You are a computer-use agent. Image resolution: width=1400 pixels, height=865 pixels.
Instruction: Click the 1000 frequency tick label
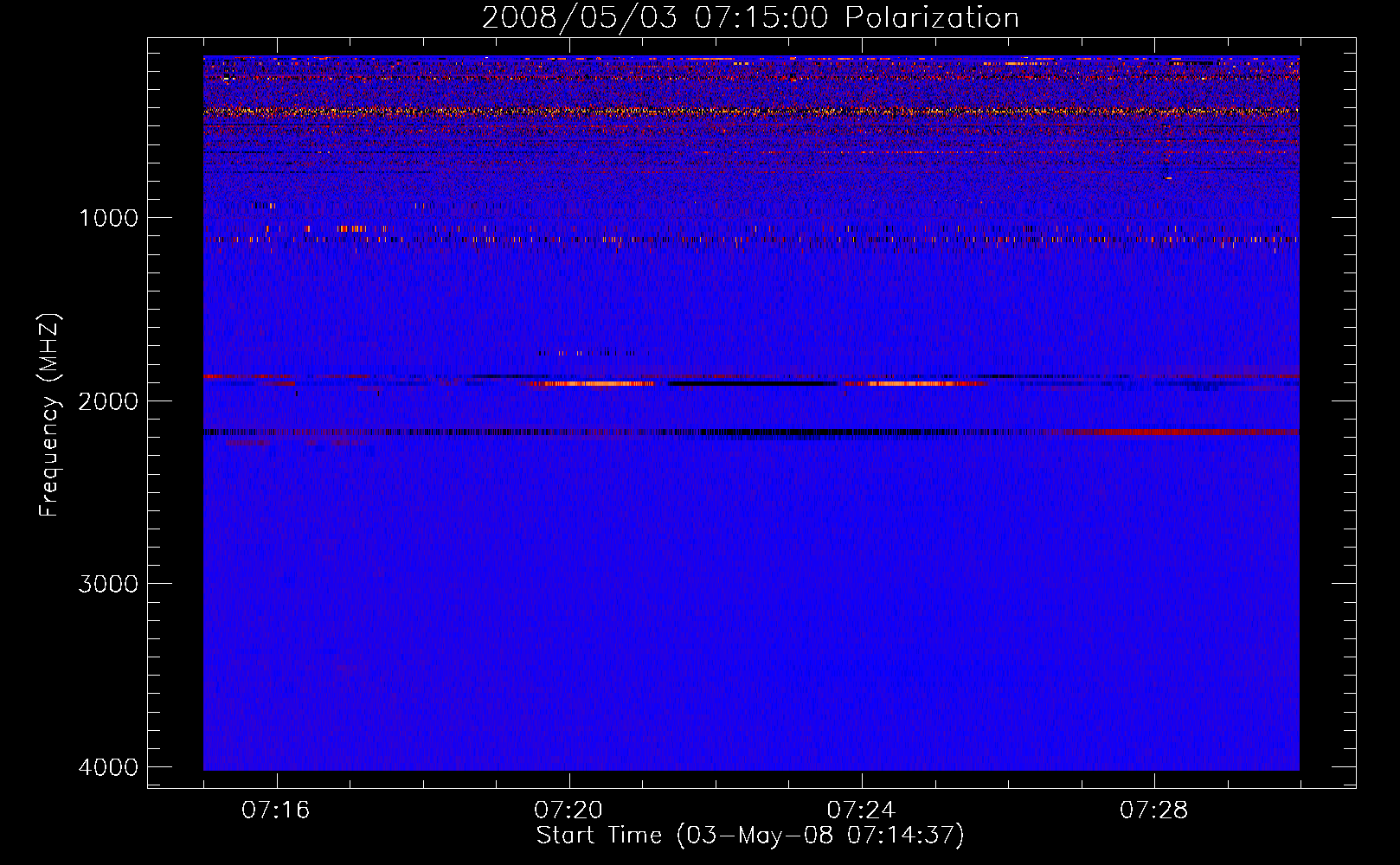[x=108, y=218]
